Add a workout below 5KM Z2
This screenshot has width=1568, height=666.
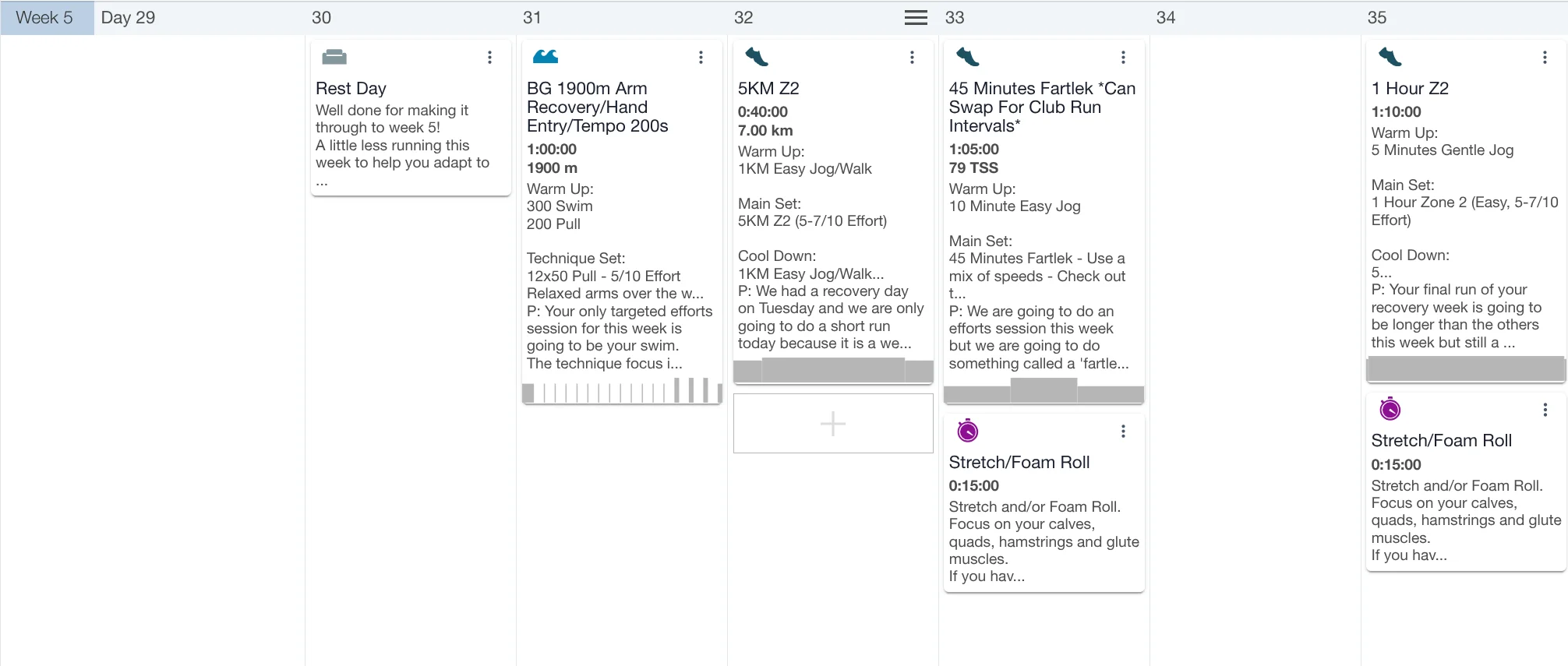833,423
